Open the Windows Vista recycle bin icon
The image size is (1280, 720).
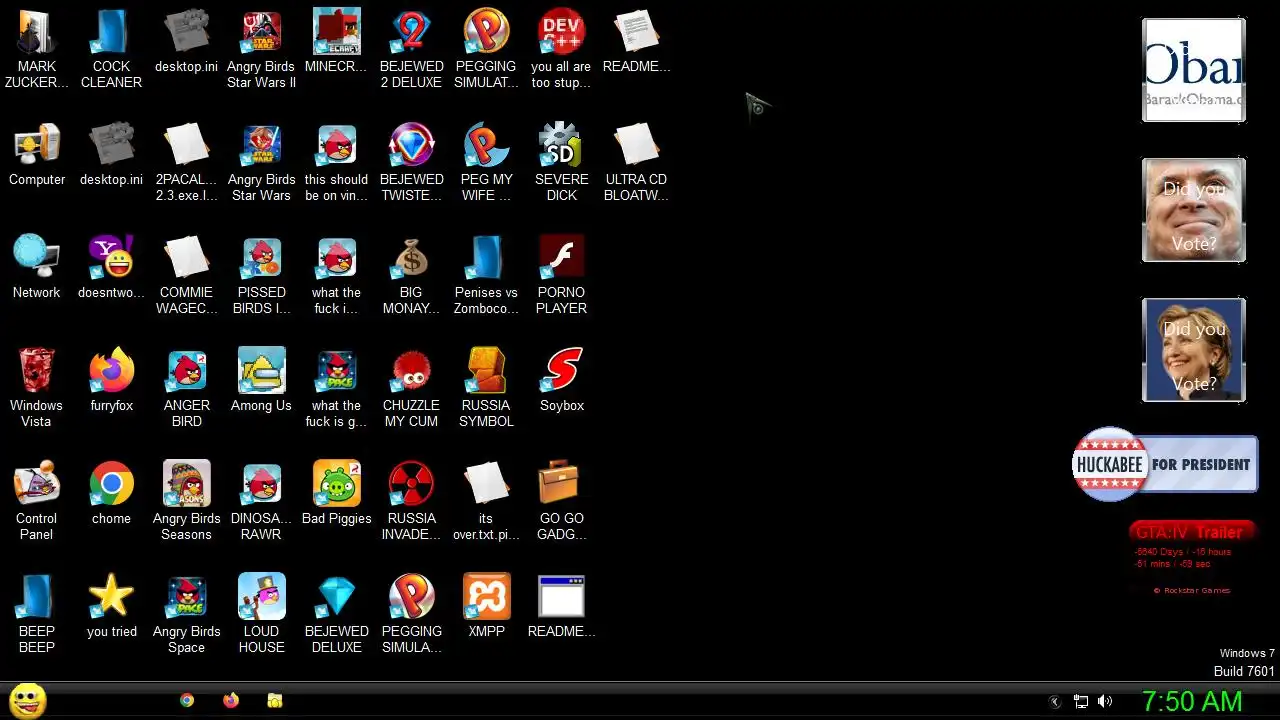pos(37,388)
